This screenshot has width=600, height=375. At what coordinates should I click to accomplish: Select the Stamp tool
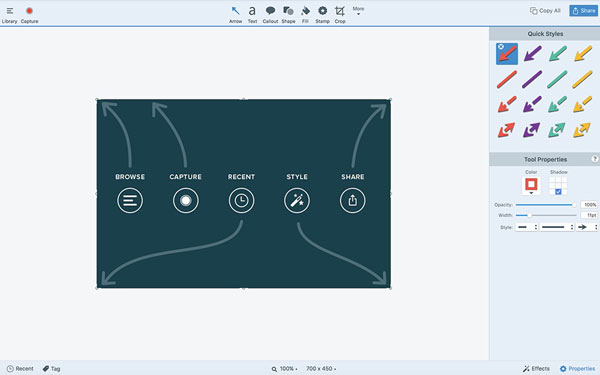tap(323, 15)
